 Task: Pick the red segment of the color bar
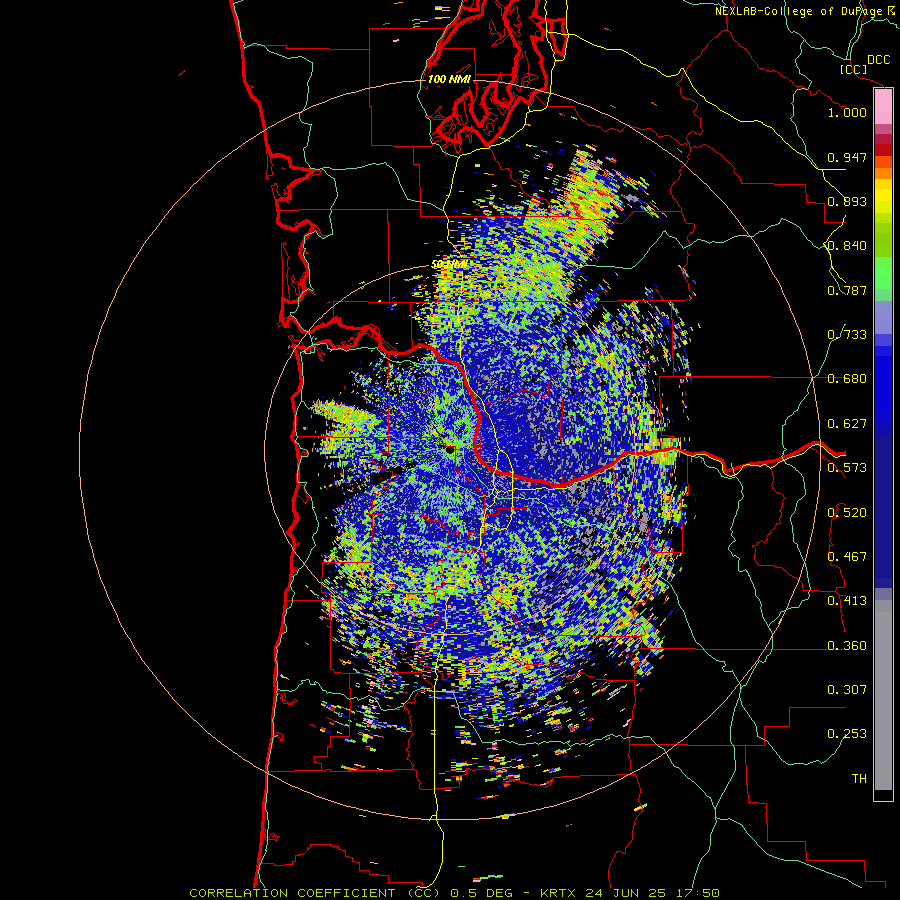coord(883,149)
